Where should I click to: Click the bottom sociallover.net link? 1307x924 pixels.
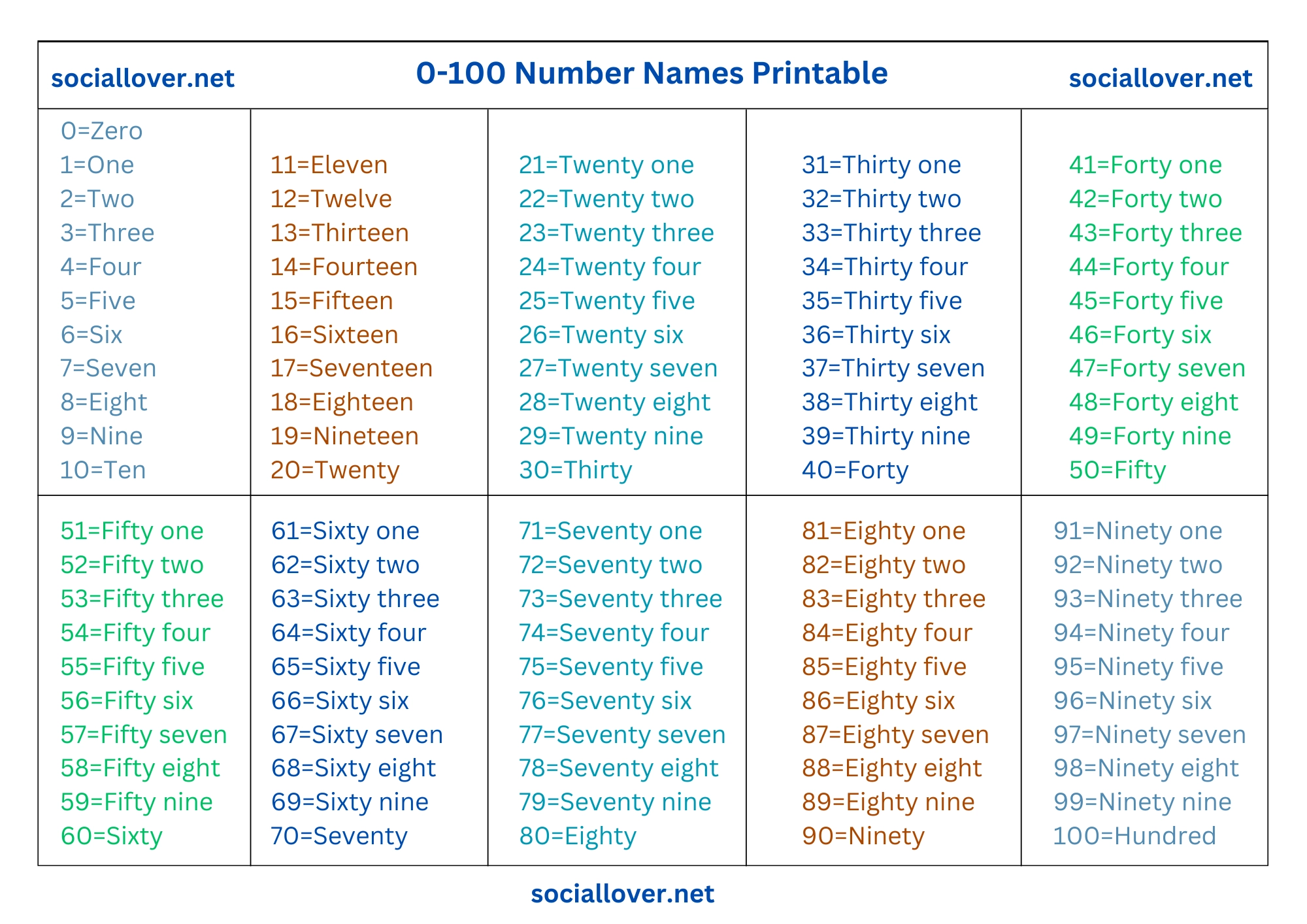622,894
